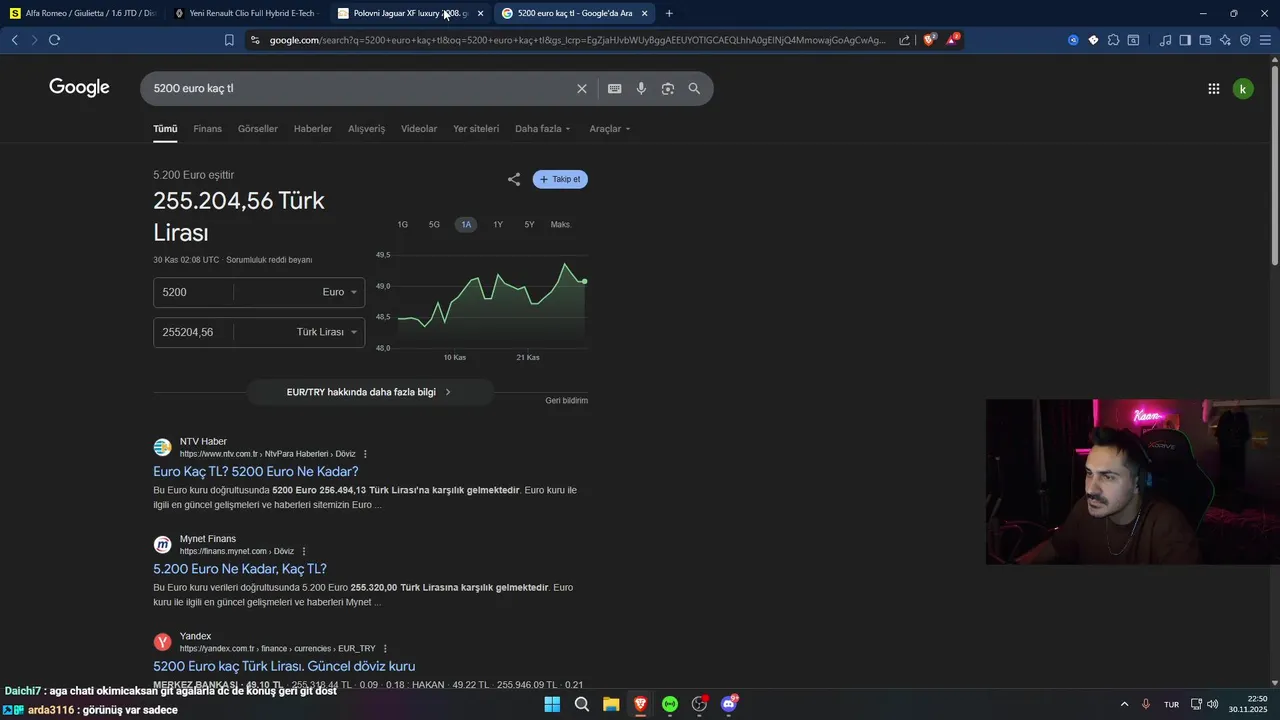Screen dimensions: 1280x720
Task: Open Mynet Finans result options menu
Action: 304,551
